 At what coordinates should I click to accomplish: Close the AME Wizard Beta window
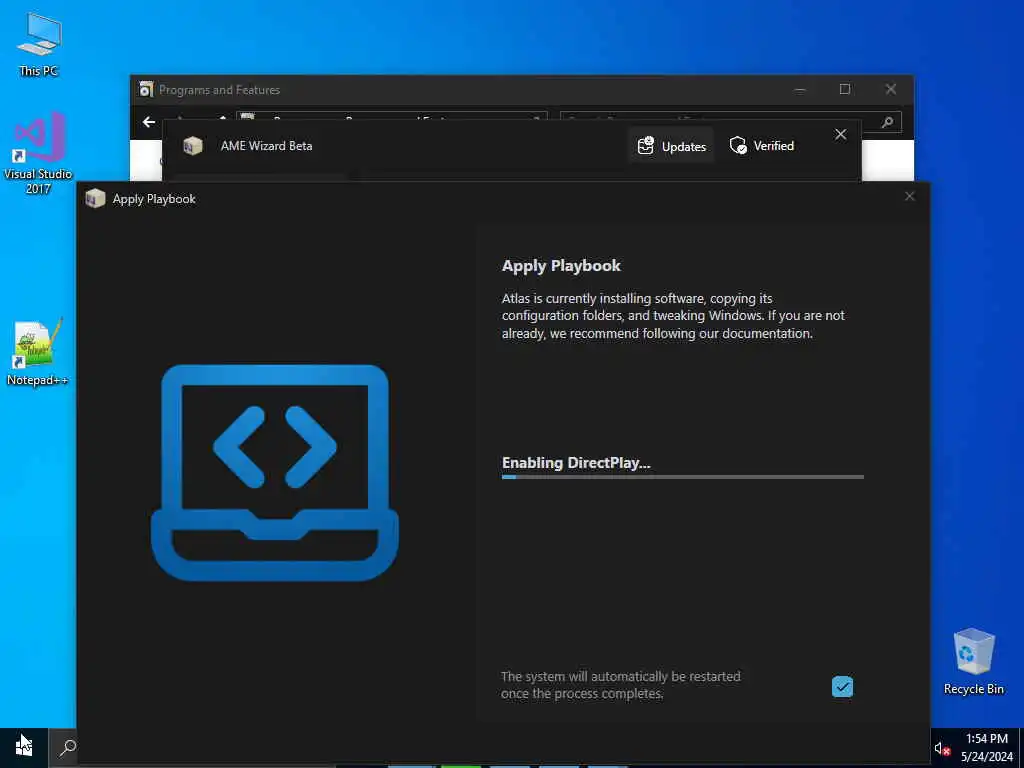click(x=840, y=135)
